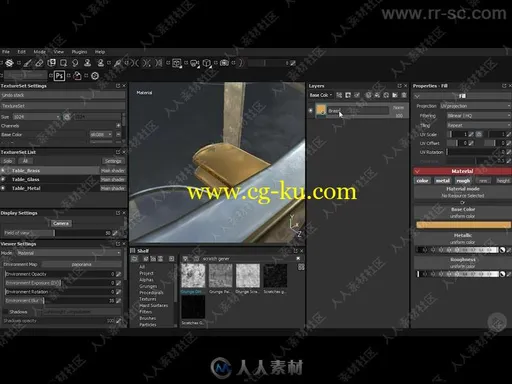Click the panorama Environment Map button
The width and height of the screenshot is (512, 384).
(81, 264)
